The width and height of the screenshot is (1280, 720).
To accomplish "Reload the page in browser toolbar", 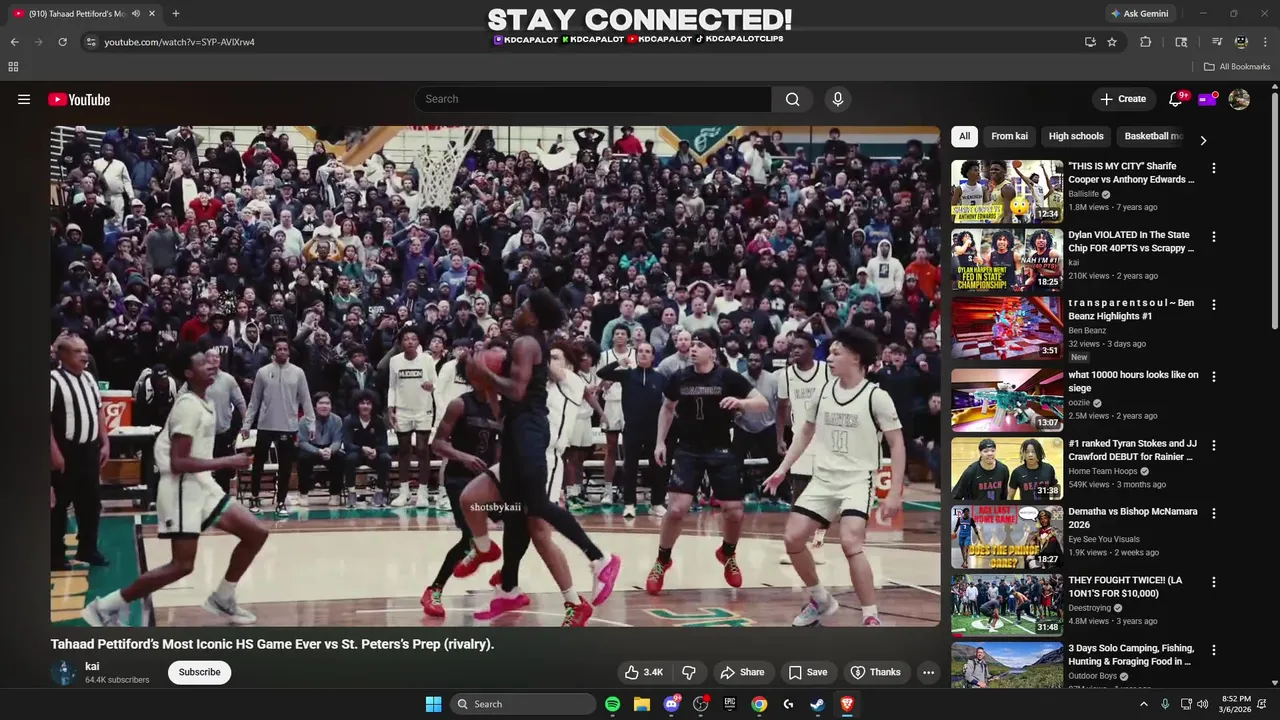I will [x=62, y=42].
